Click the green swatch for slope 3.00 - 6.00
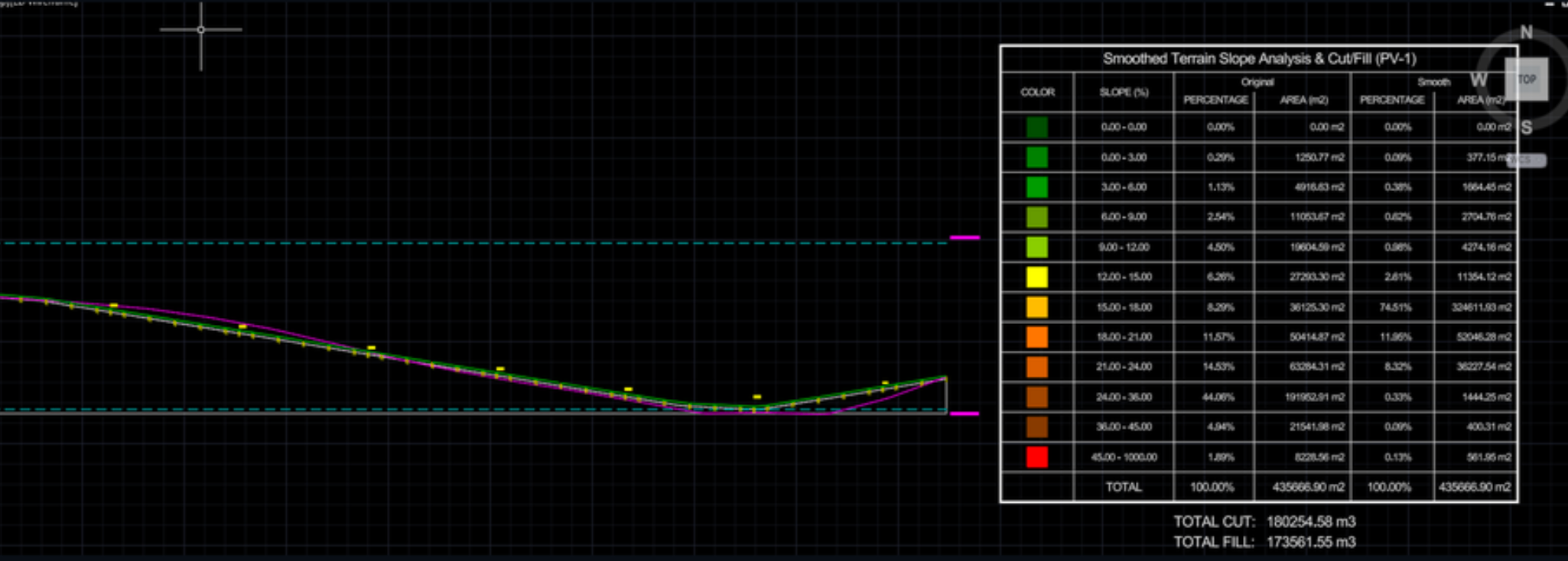This screenshot has height=561, width=1568. [1037, 187]
